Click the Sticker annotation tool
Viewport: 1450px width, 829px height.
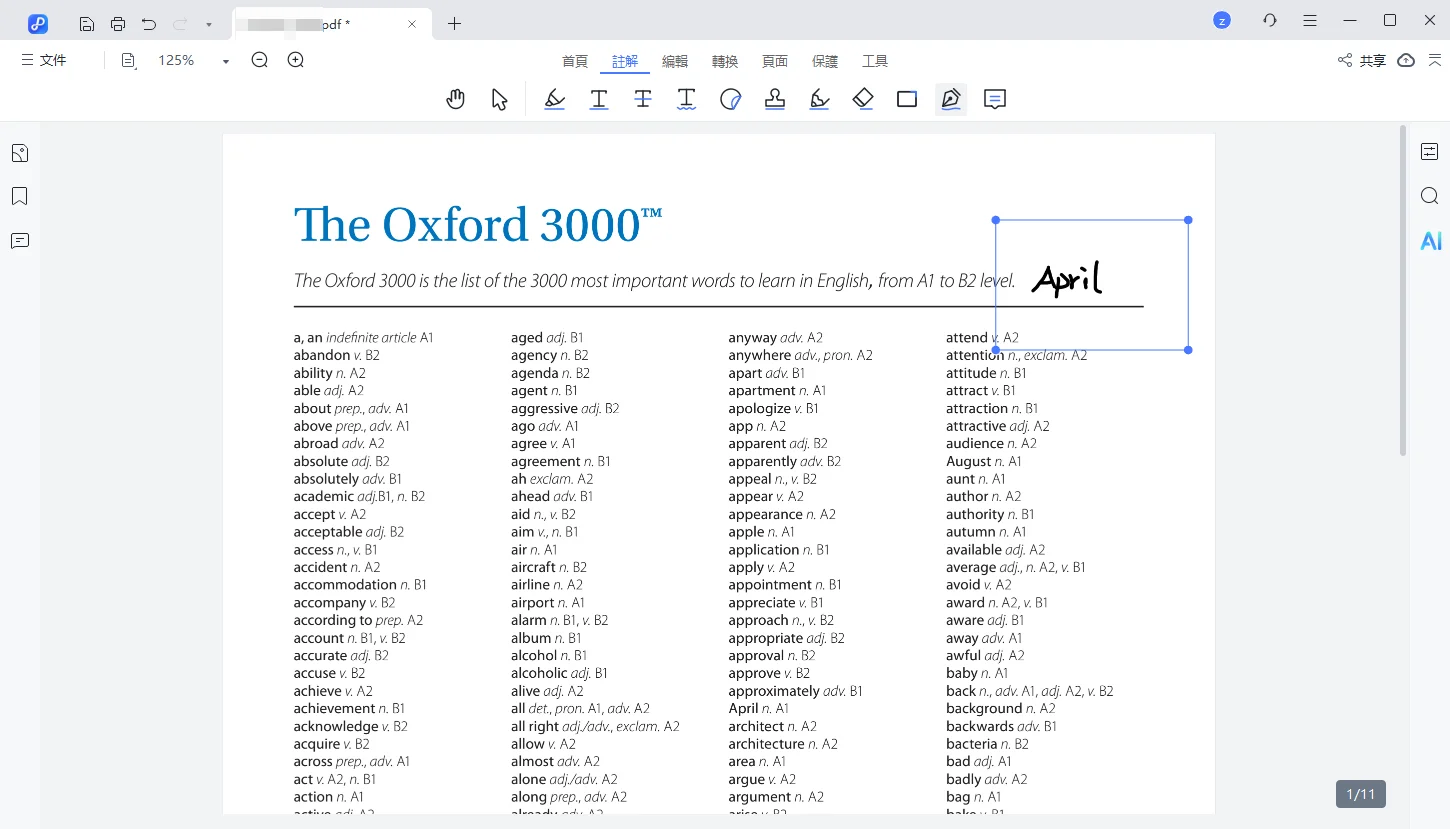[731, 99]
